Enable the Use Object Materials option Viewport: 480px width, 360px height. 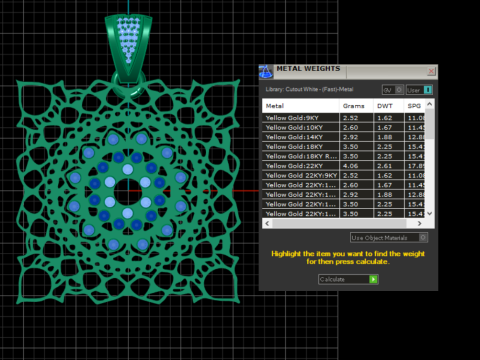(x=389, y=238)
